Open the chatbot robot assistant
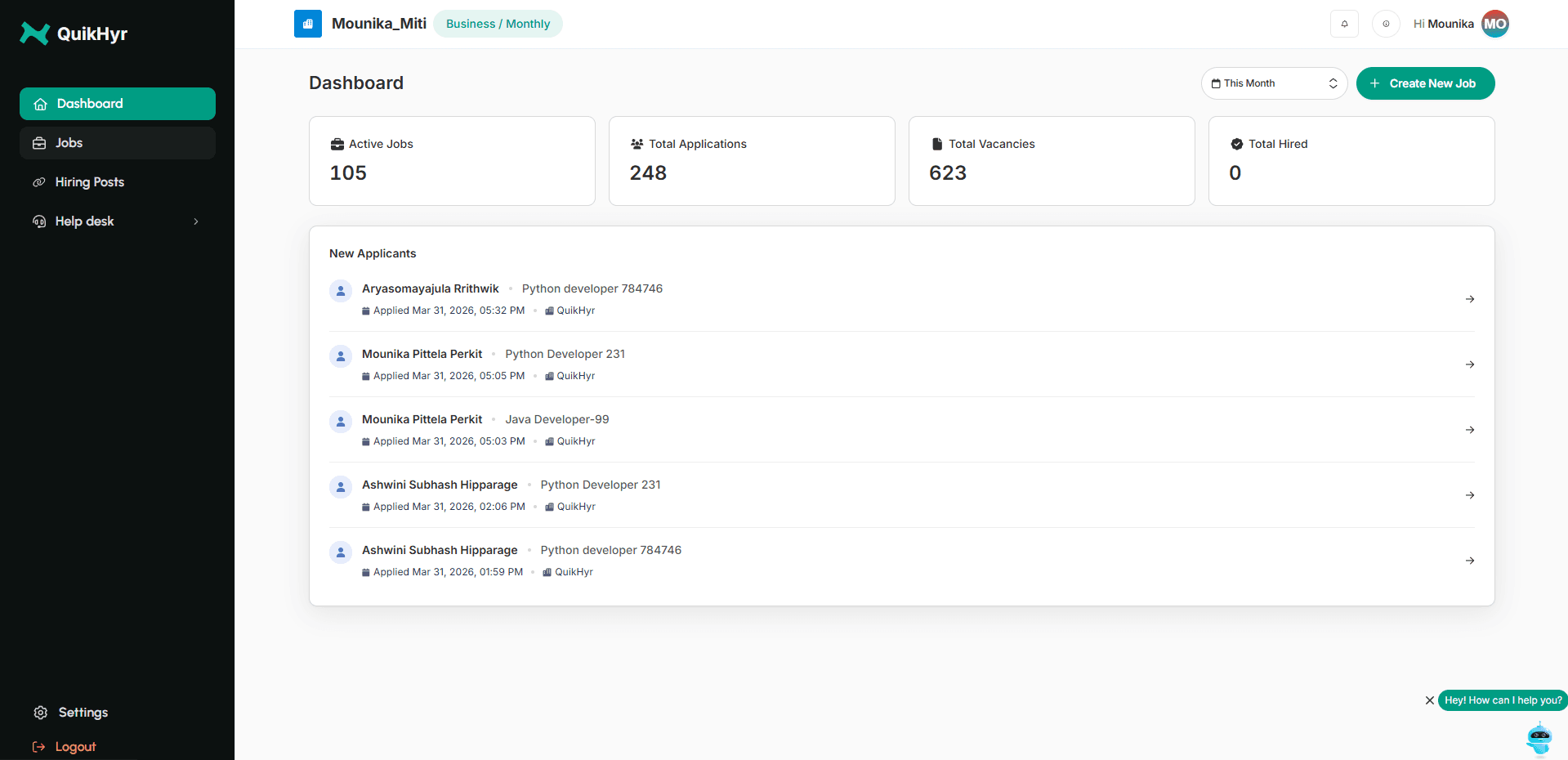 click(x=1538, y=738)
